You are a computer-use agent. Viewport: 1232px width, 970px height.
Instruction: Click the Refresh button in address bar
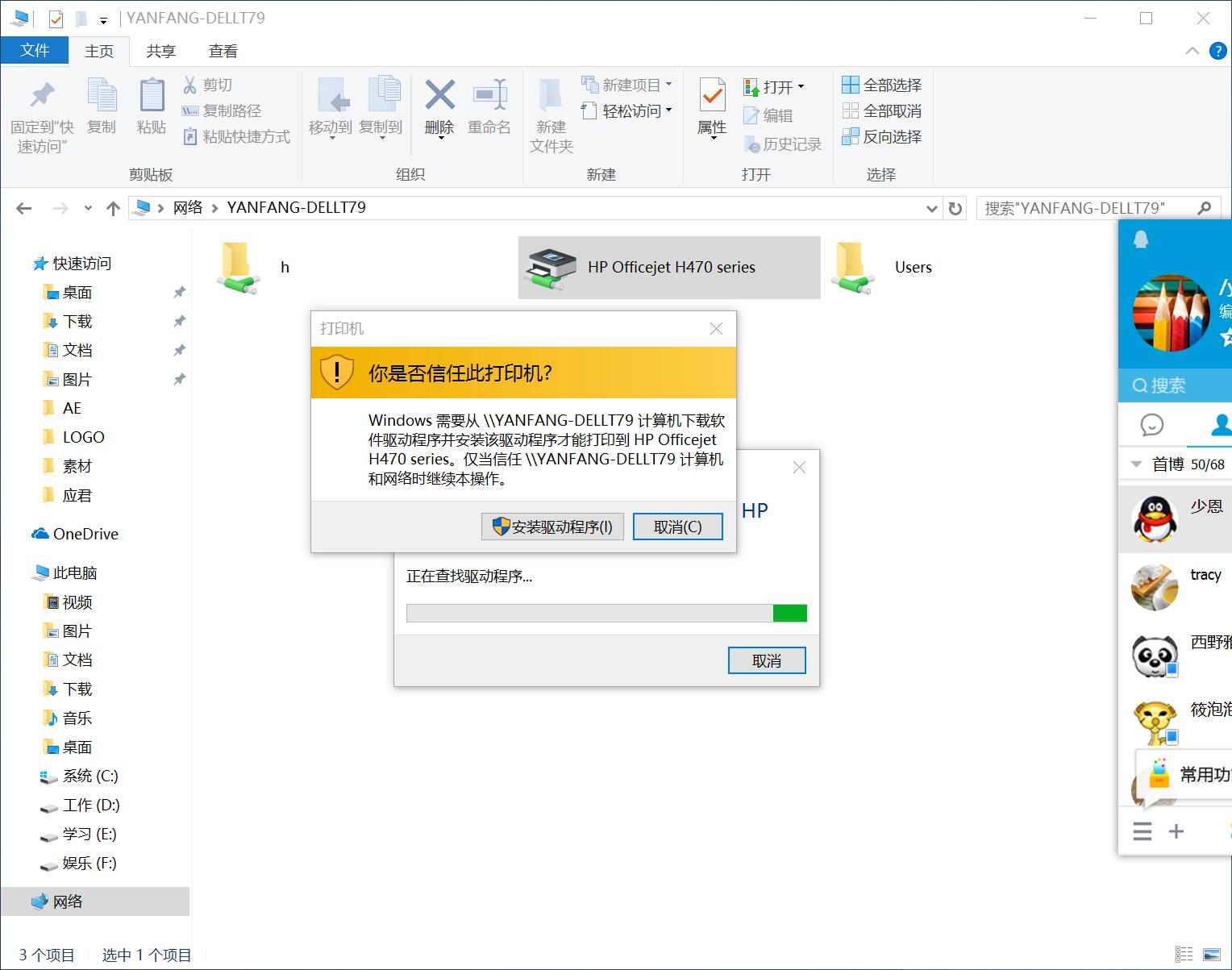[x=955, y=208]
